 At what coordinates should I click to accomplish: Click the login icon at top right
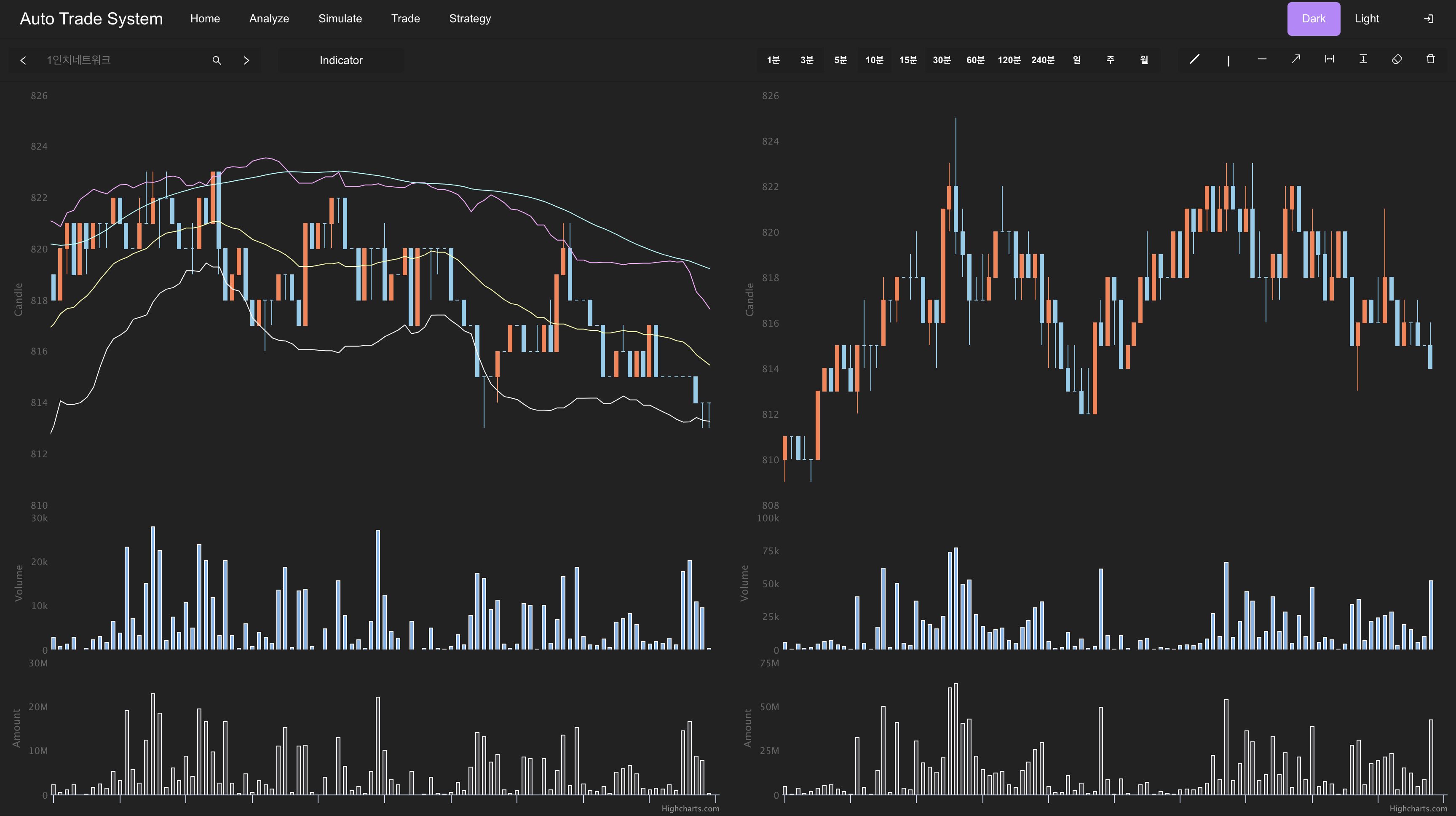(x=1428, y=19)
